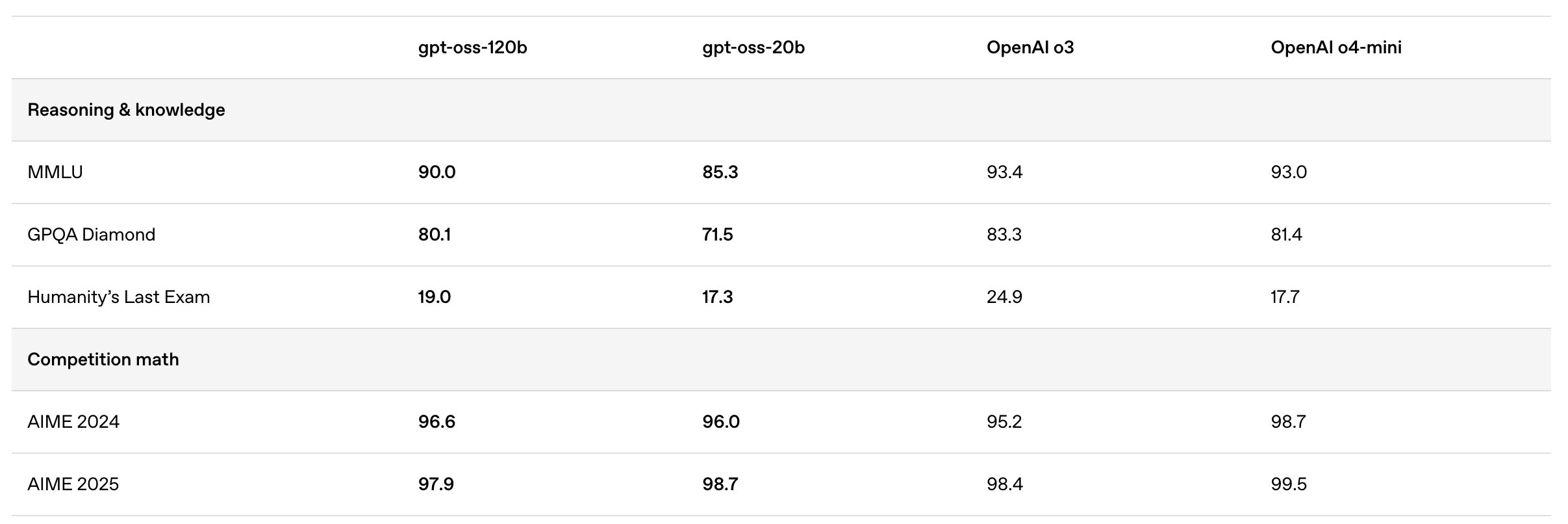Viewport: 1568px width, 524px height.
Task: Select the gpt-oss-20b column header
Action: (753, 47)
